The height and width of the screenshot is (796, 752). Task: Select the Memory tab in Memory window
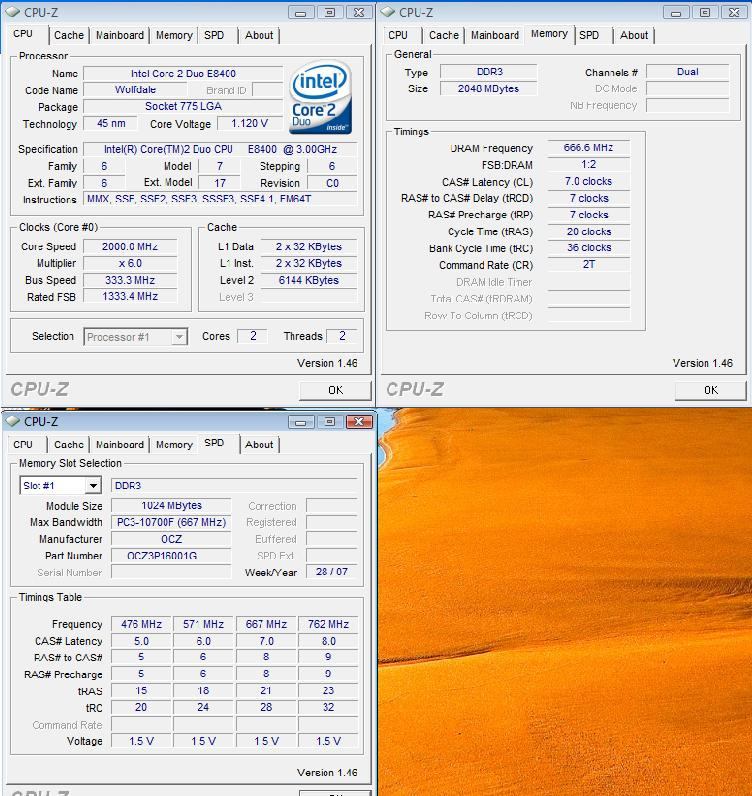tap(549, 34)
